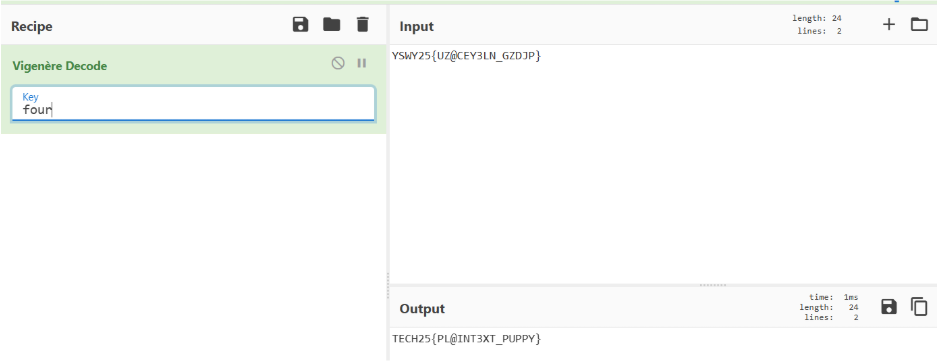
Task: Select the Recipe panel heading
Action: point(31,27)
